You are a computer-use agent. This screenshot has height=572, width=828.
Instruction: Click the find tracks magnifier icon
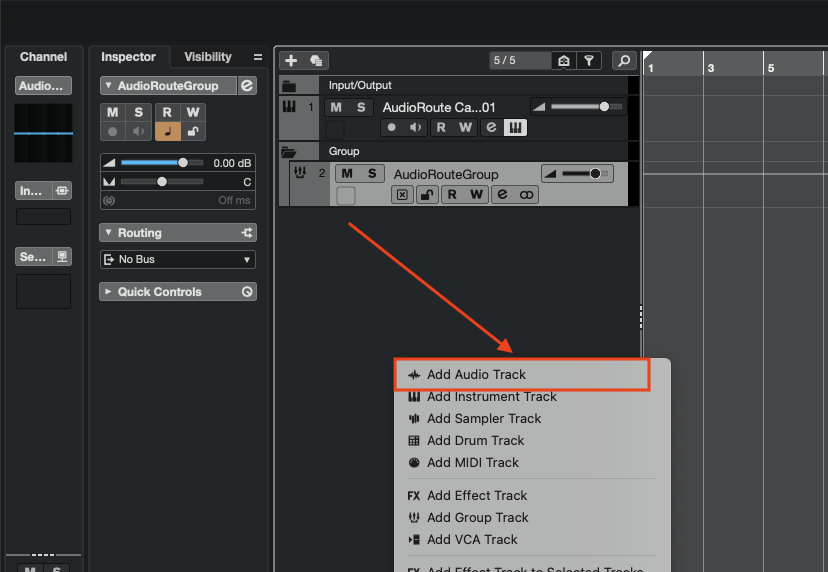tap(624, 61)
